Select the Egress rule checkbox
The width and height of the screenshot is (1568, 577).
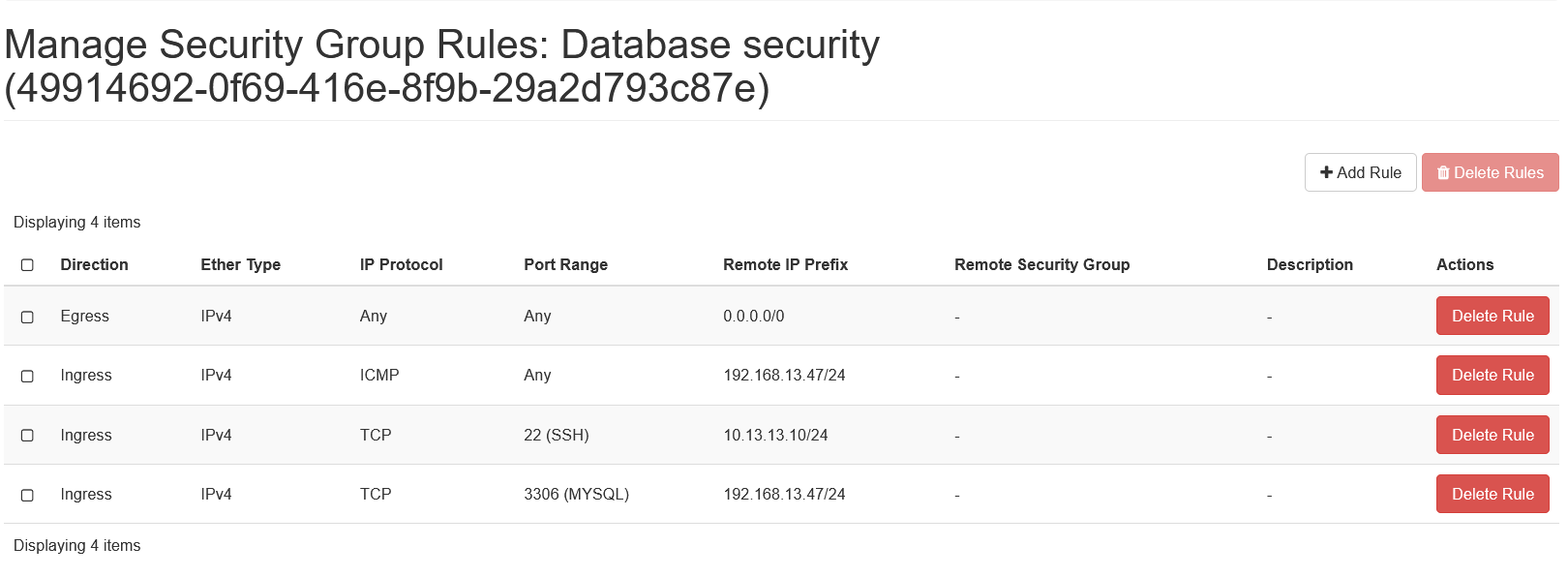pos(27,317)
